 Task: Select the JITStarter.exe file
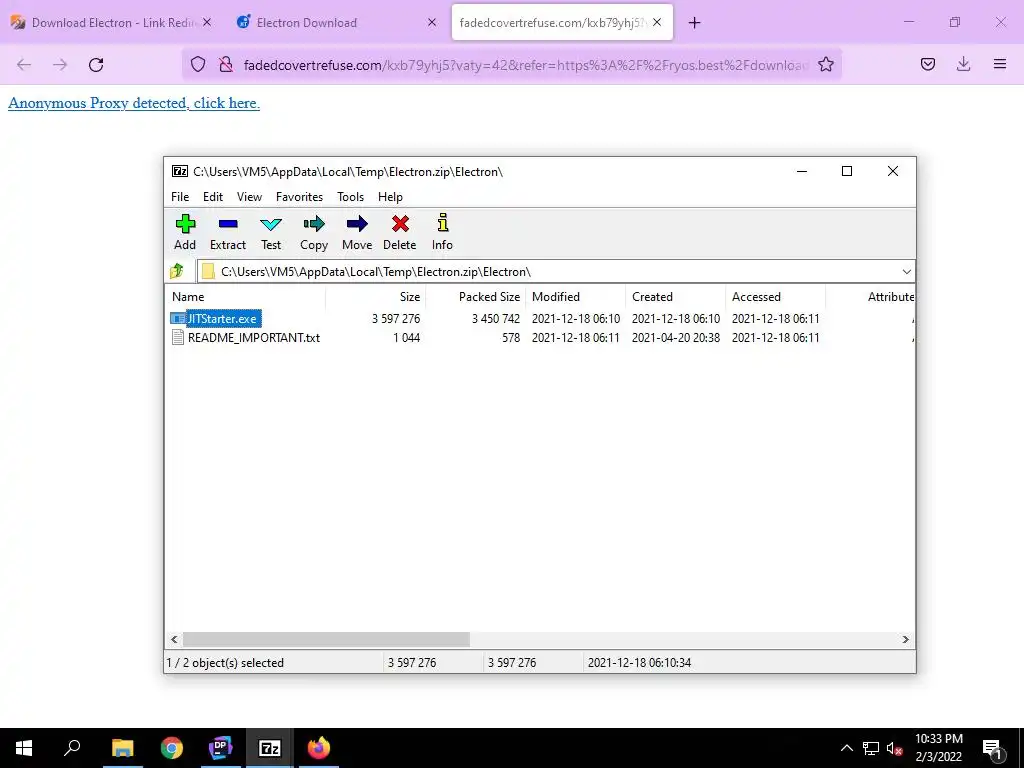click(222, 319)
